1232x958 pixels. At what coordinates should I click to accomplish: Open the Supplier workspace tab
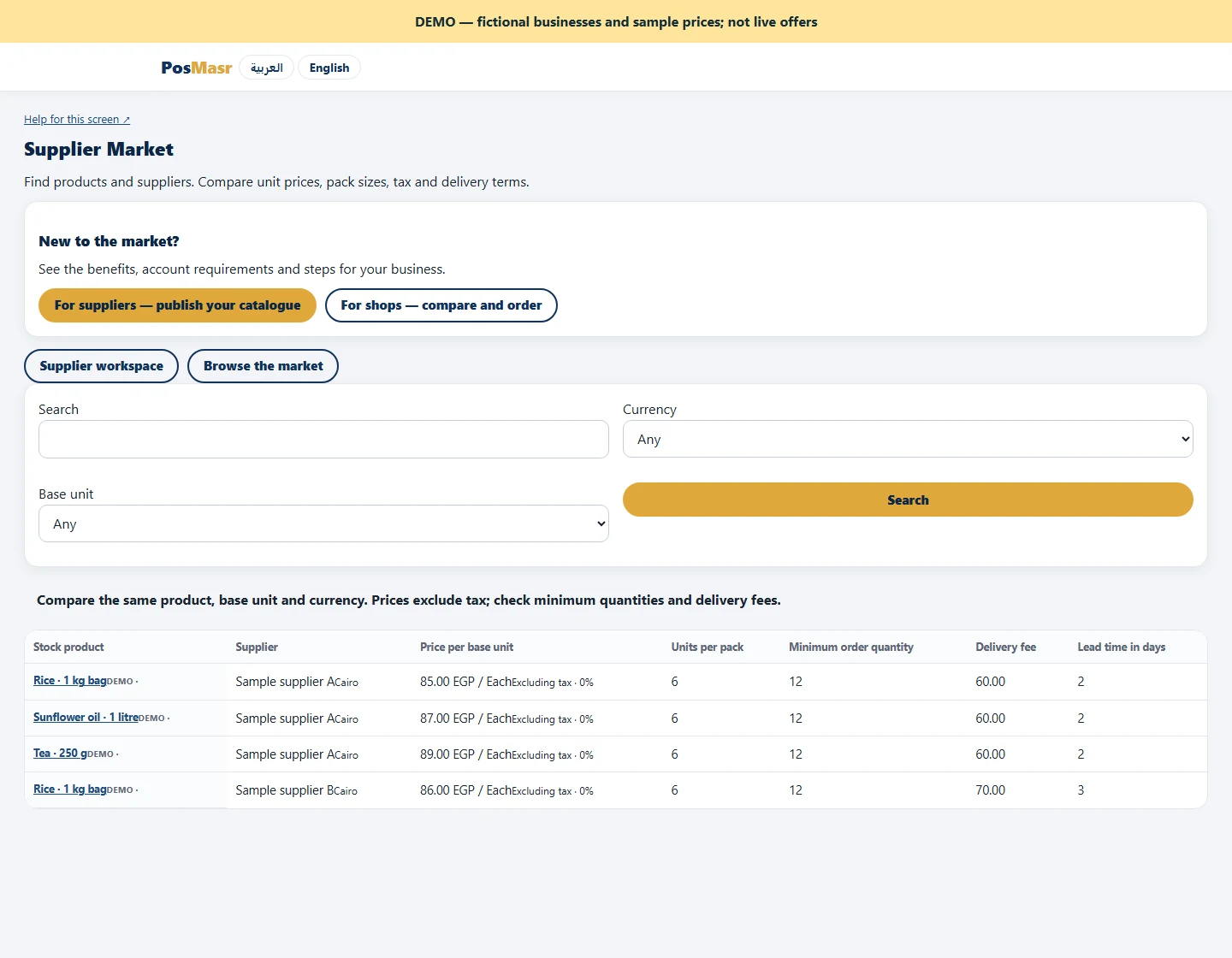click(101, 366)
